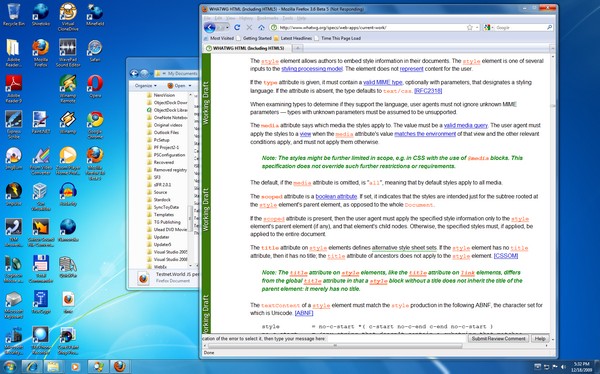Open the Most Visited bookmarks folder
Screen dimensions: 600x374
pyautogui.click(x=218, y=38)
